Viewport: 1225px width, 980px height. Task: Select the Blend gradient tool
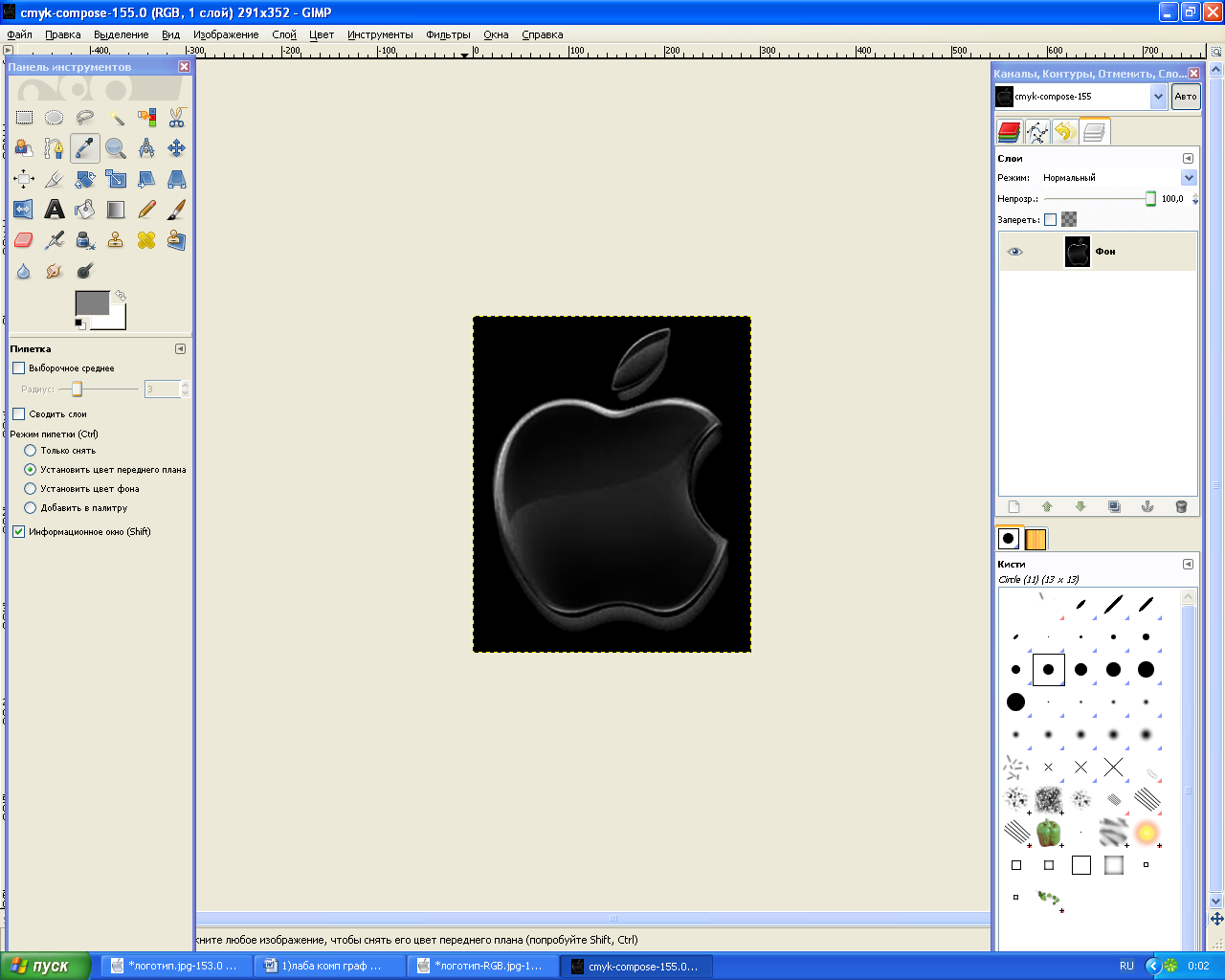(116, 210)
